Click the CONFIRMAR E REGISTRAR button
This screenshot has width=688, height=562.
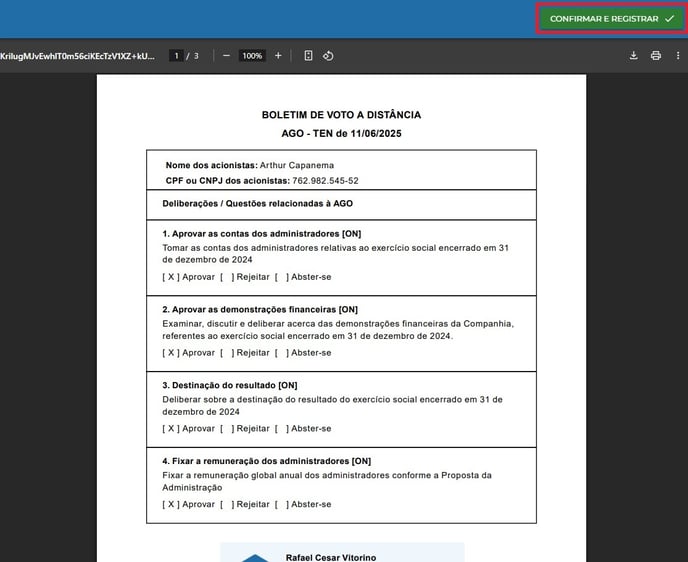pyautogui.click(x=611, y=19)
